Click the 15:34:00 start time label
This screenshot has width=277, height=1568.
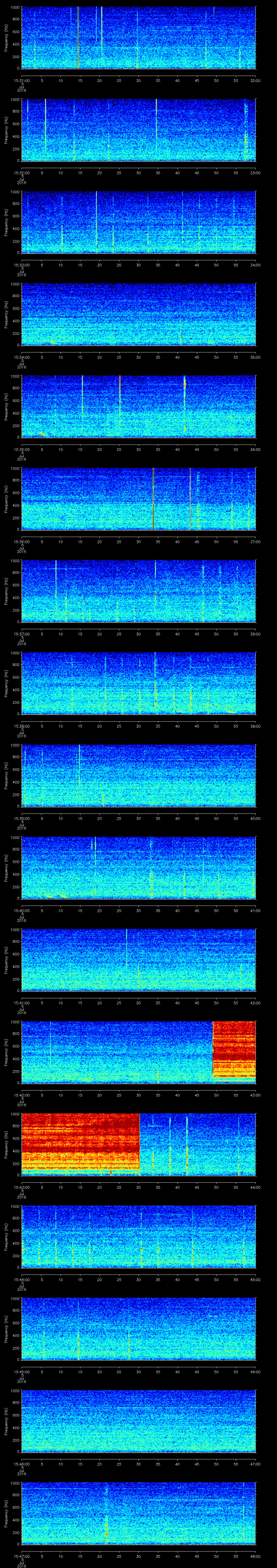[x=21, y=357]
